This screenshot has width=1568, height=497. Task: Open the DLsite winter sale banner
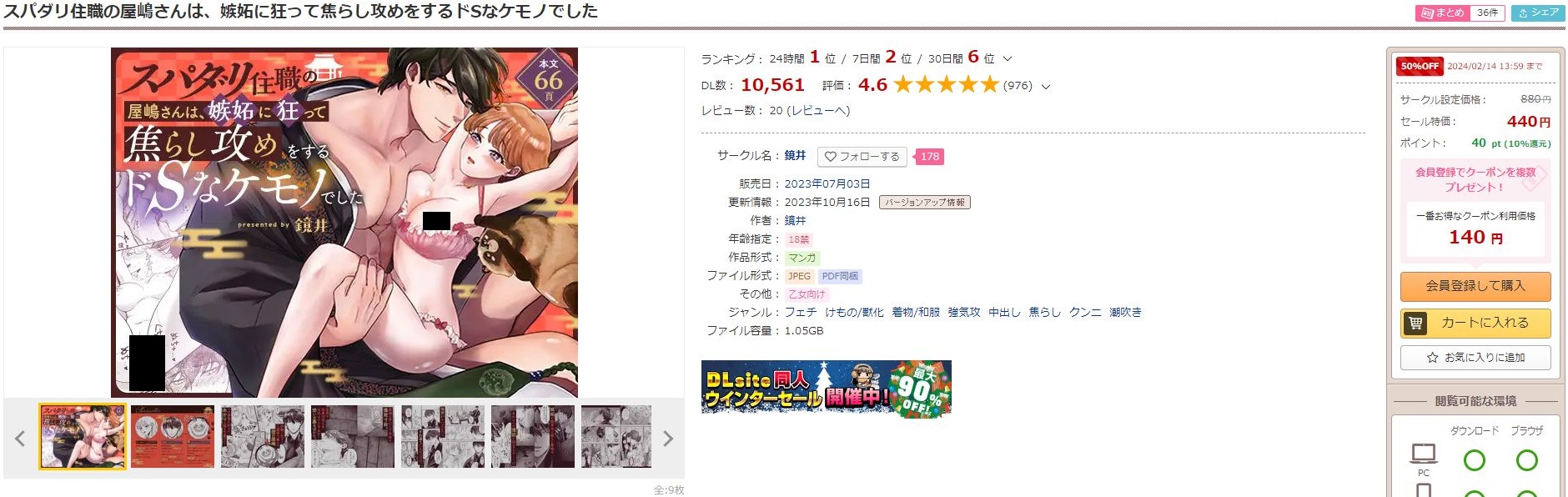827,388
